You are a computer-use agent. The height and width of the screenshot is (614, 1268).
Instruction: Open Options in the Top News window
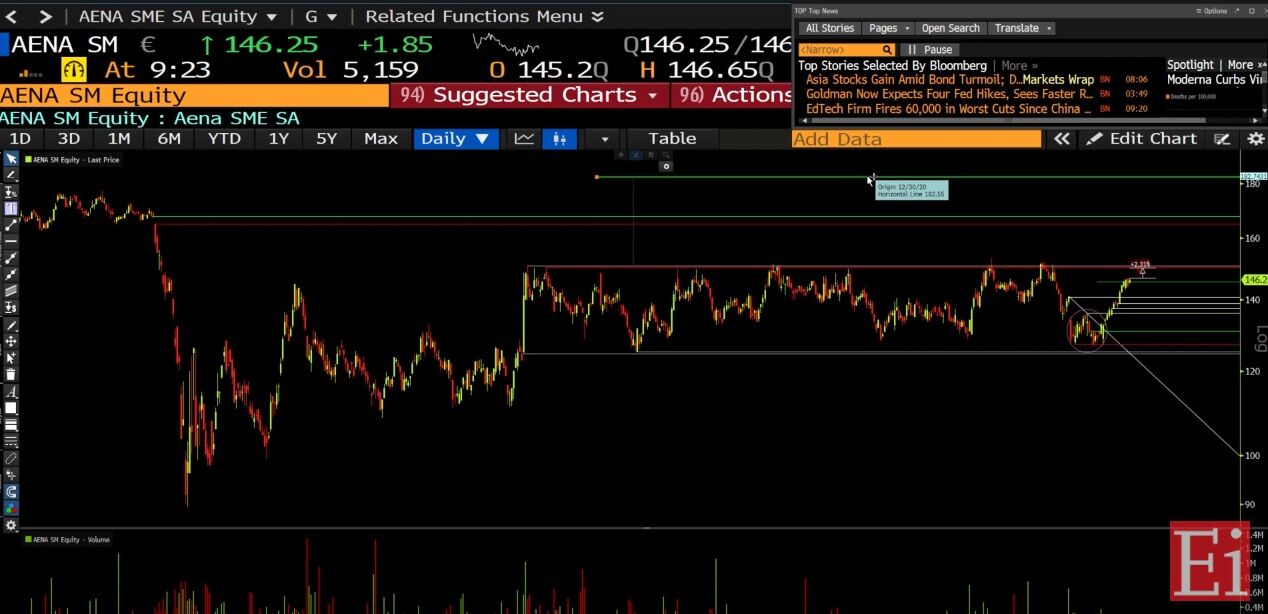click(x=1211, y=10)
